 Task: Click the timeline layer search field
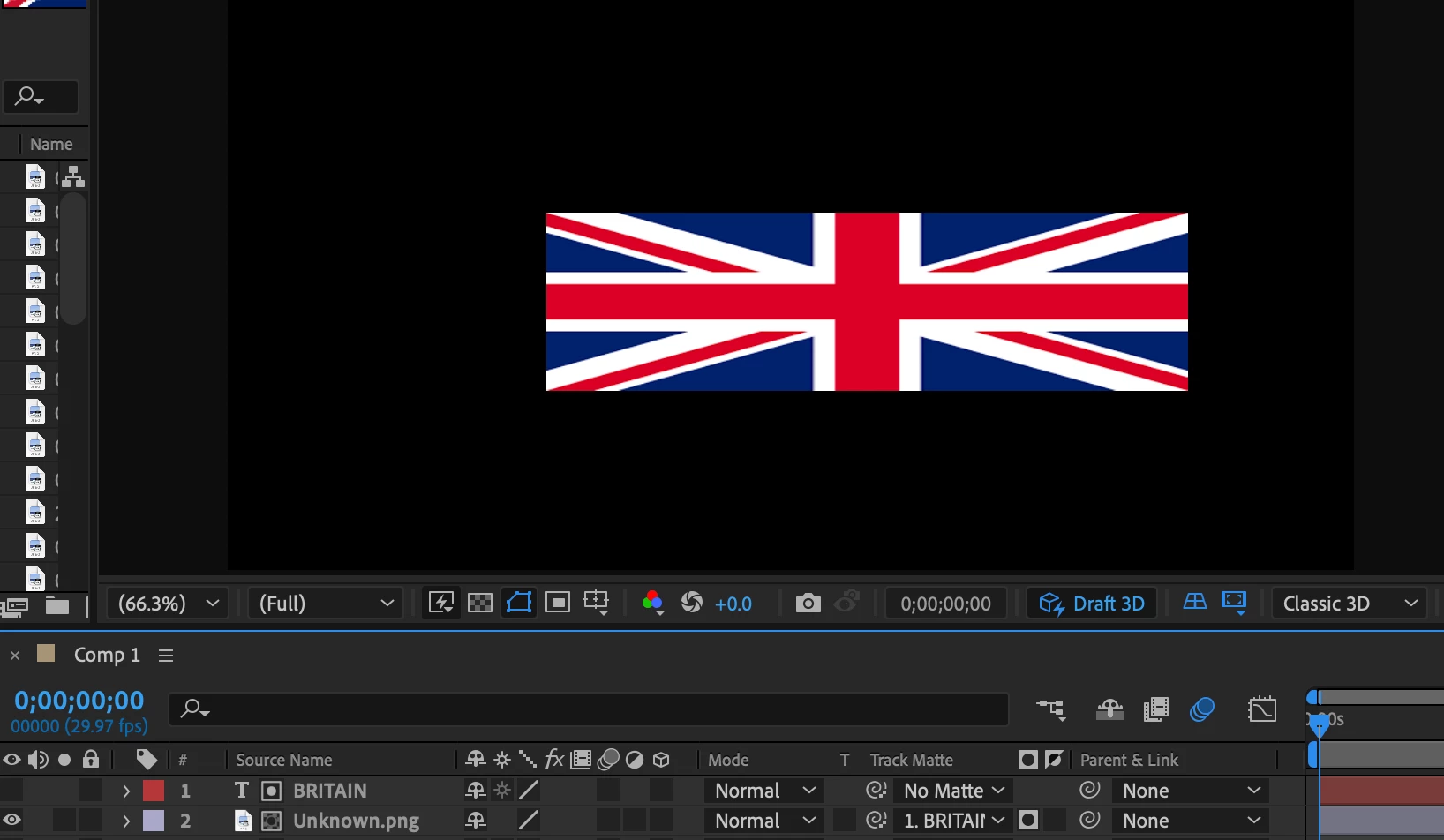[x=589, y=709]
